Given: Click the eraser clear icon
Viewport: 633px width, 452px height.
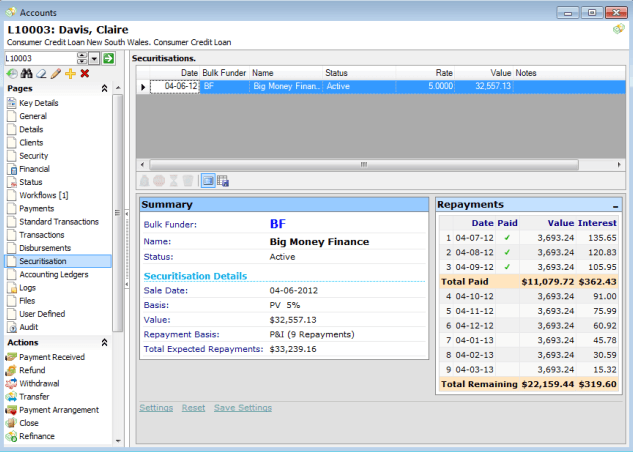Looking at the screenshot, I should 41,73.
